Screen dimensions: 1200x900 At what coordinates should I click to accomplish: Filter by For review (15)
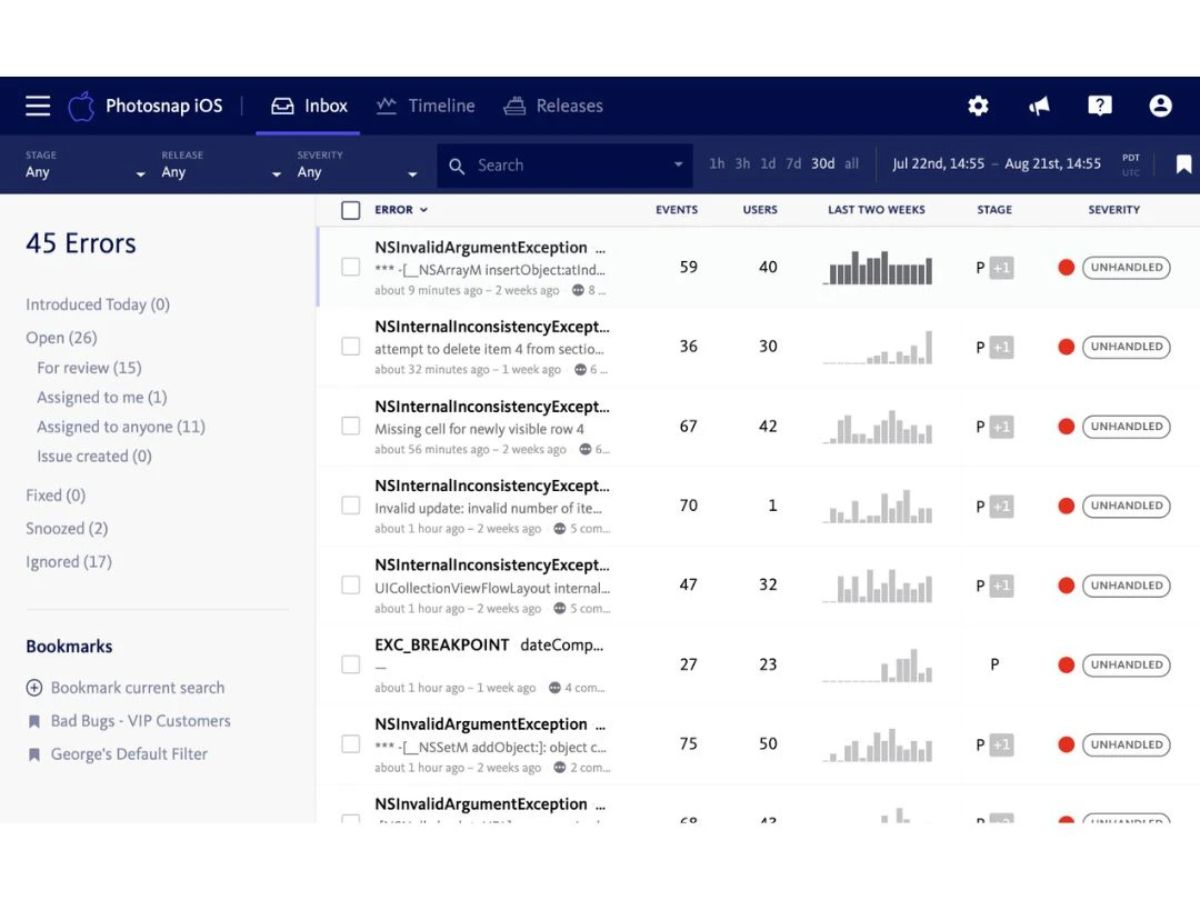(89, 368)
